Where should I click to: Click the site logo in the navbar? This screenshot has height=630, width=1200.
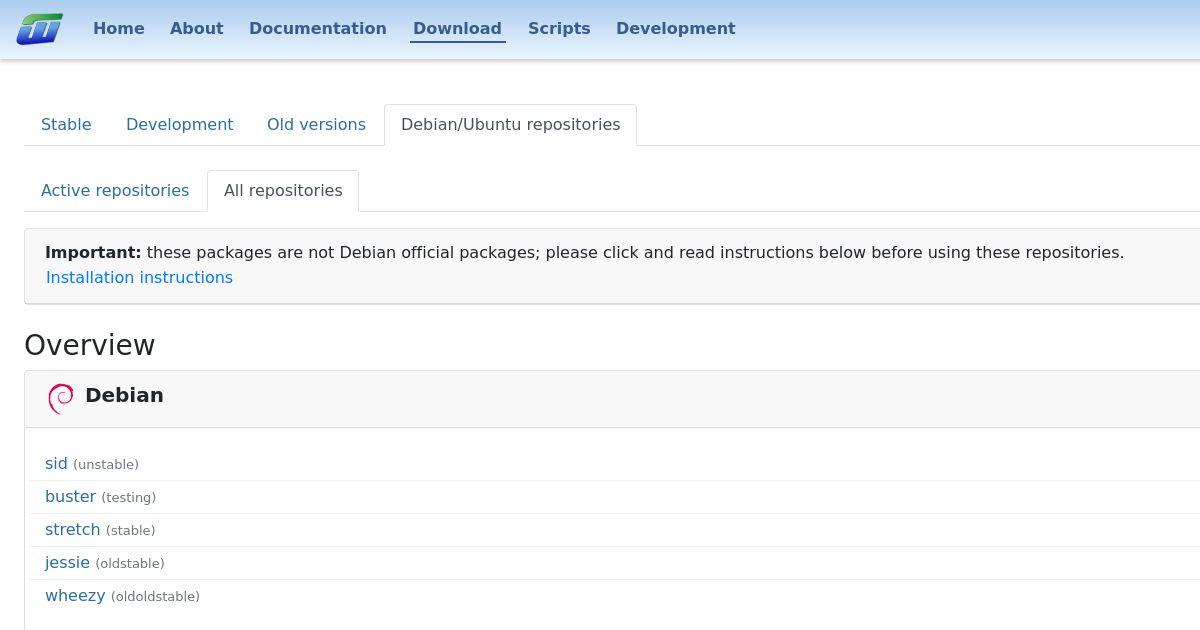40,29
